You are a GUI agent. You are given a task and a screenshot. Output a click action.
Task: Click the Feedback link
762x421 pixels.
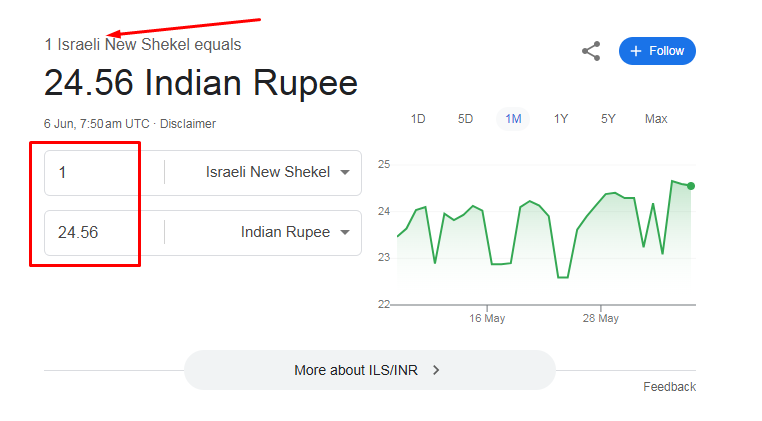click(x=669, y=387)
